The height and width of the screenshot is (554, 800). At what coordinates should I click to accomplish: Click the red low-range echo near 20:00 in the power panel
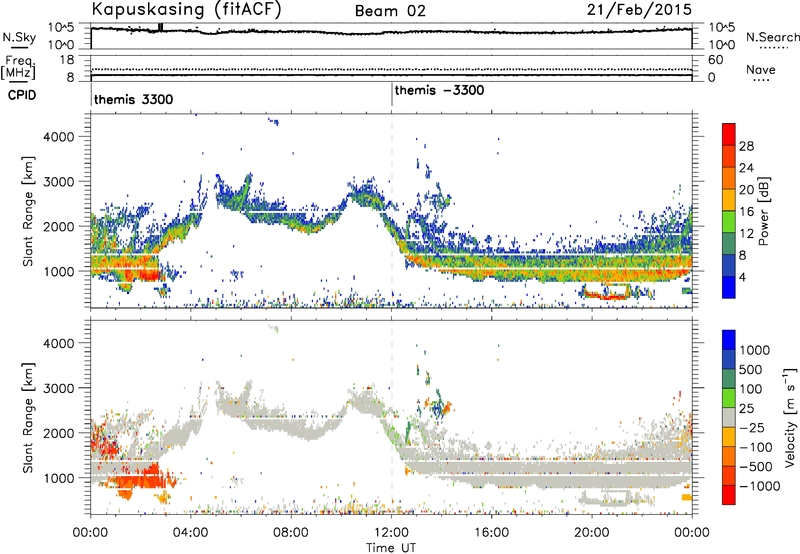tap(605, 295)
